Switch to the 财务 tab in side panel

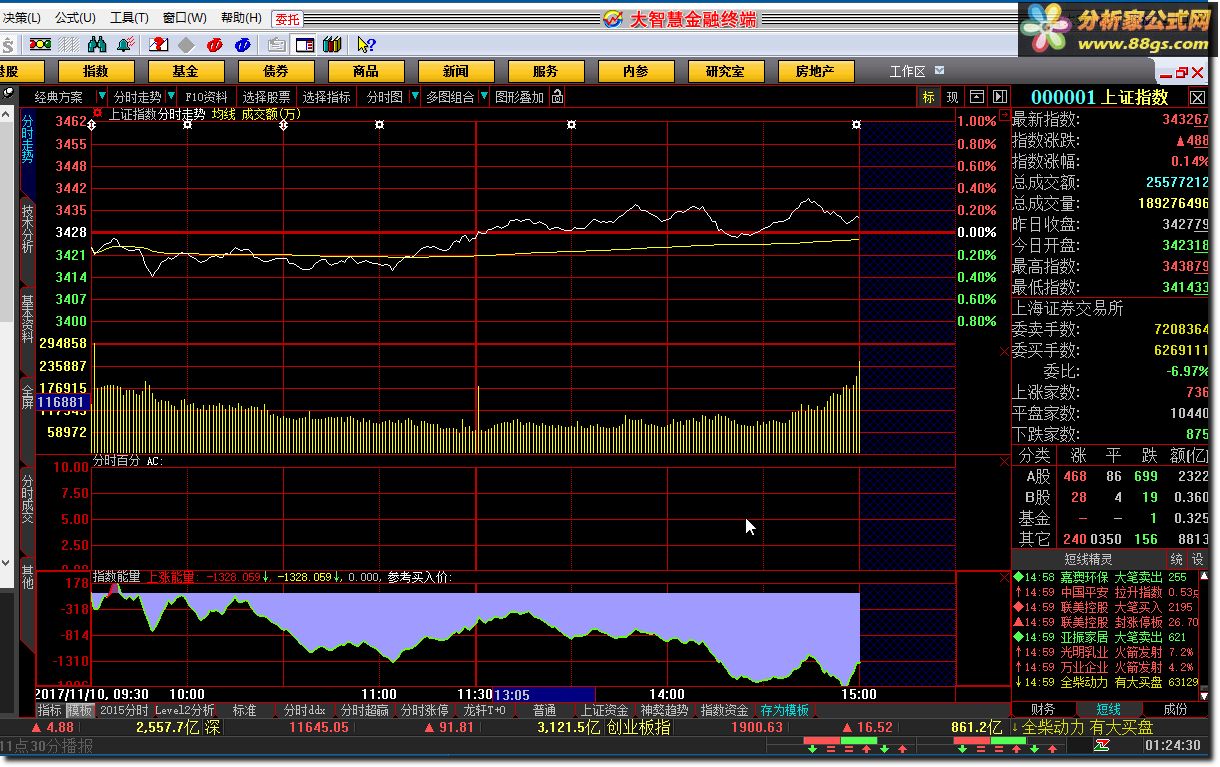point(1044,709)
